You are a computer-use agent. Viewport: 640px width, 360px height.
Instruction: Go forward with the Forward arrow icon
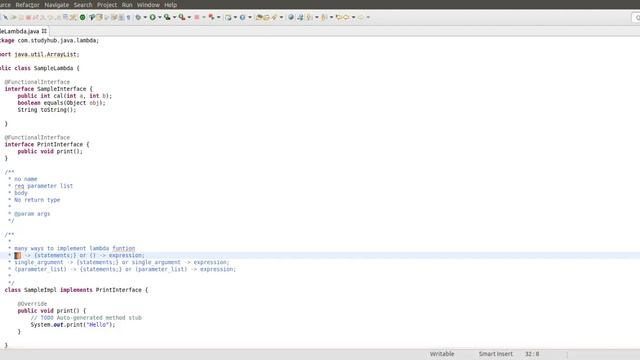coord(361,17)
